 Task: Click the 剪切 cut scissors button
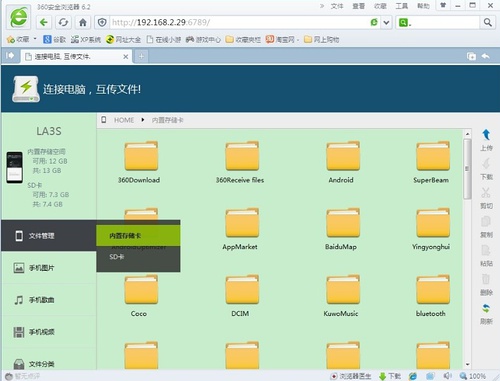(x=486, y=198)
